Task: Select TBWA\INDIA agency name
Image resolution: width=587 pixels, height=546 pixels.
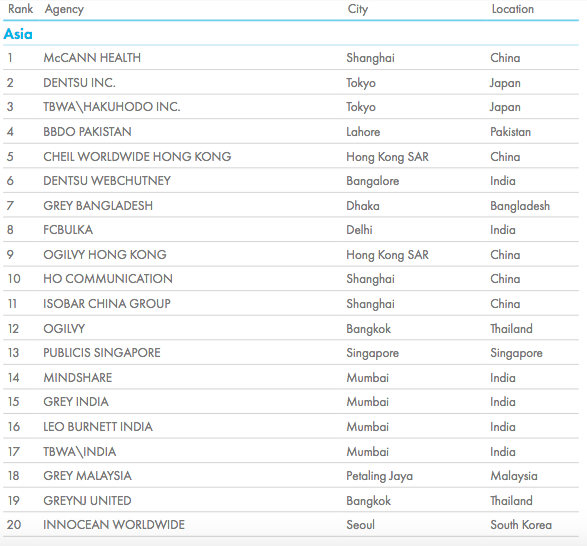Action: (x=80, y=452)
